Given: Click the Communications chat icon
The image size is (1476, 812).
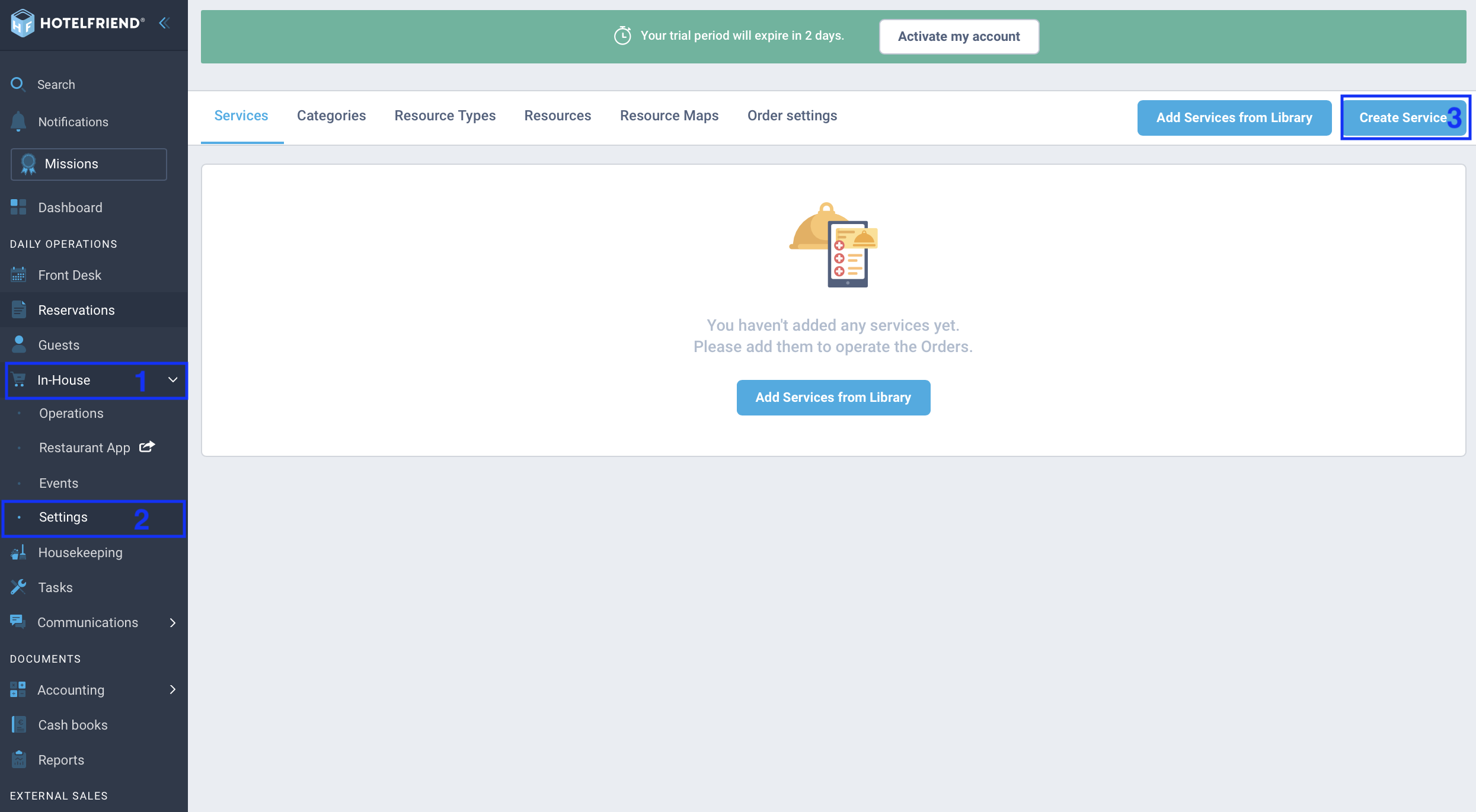Looking at the screenshot, I should (x=18, y=622).
